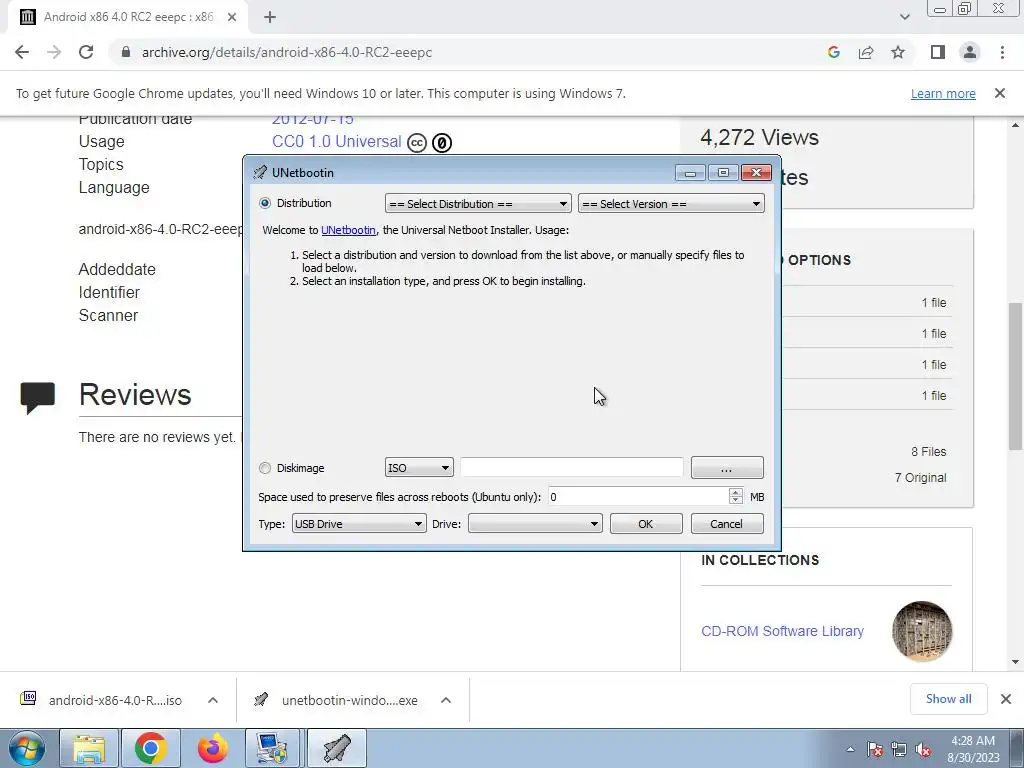Open CC0 1.0 Universal license link

pos(336,142)
